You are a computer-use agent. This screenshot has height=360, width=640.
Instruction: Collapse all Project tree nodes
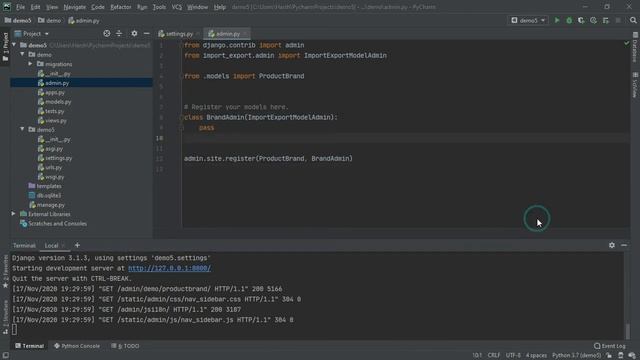[119, 33]
